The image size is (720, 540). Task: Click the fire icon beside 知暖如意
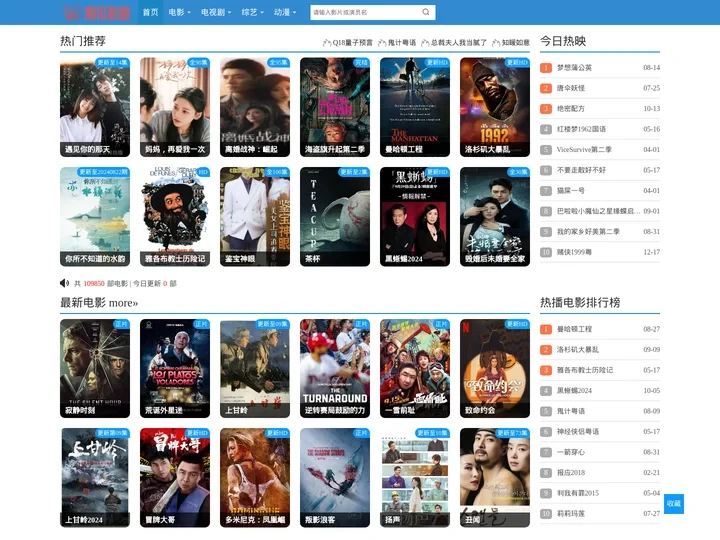pyautogui.click(x=496, y=43)
